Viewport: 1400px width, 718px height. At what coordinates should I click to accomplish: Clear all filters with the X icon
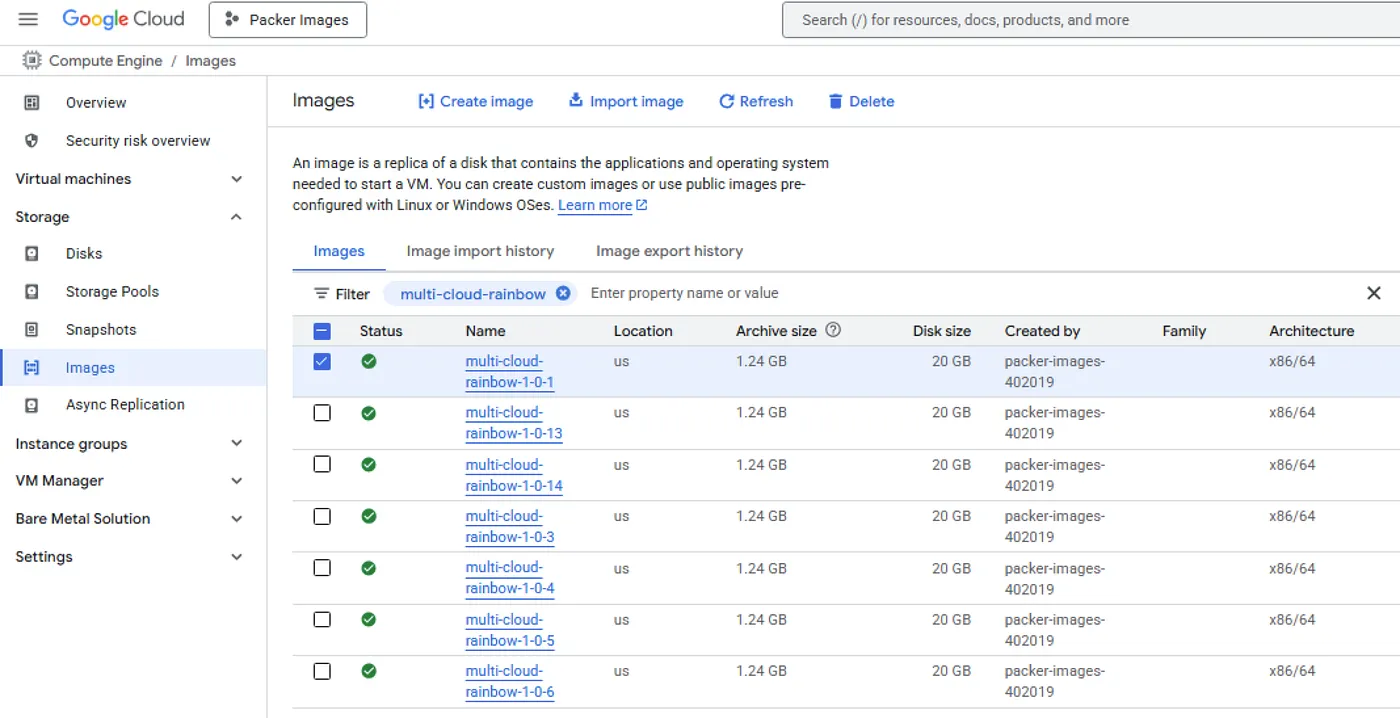[1374, 293]
